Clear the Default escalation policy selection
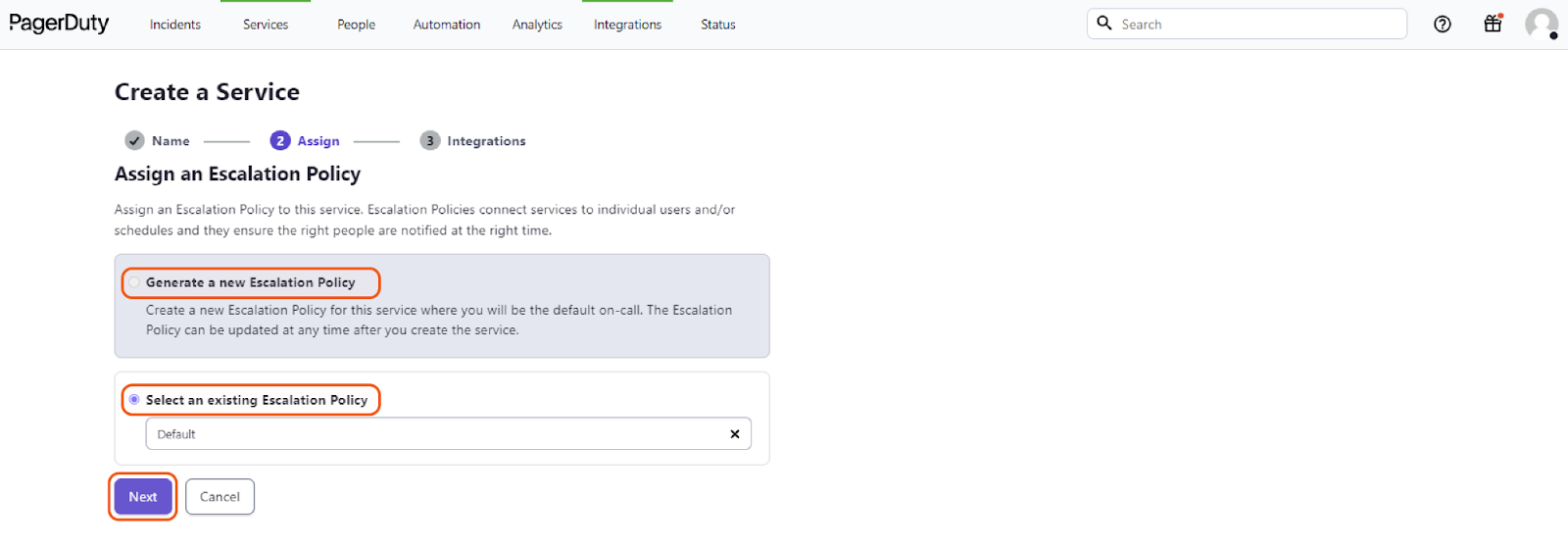 click(735, 434)
